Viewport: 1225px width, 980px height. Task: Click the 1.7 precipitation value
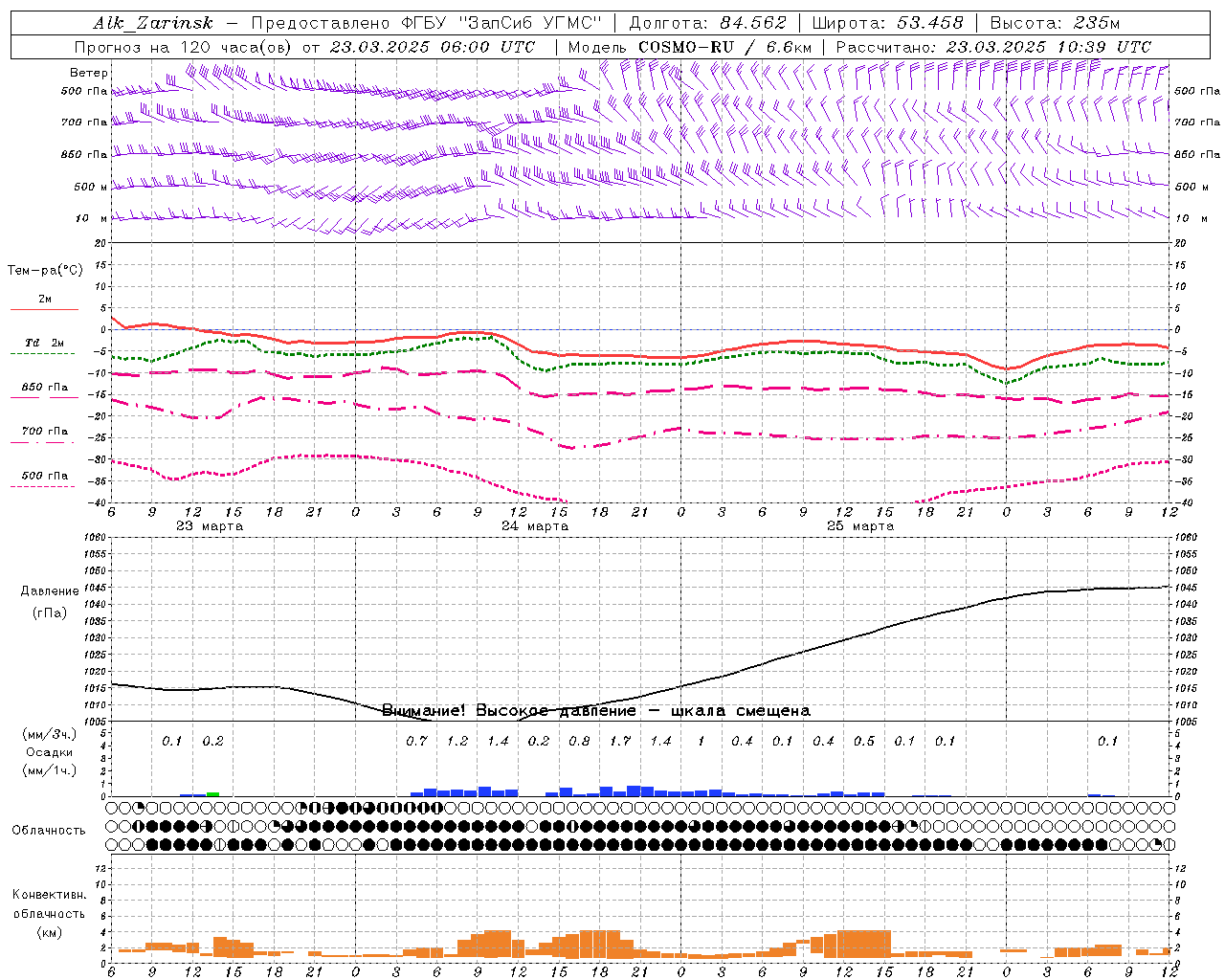tap(620, 742)
